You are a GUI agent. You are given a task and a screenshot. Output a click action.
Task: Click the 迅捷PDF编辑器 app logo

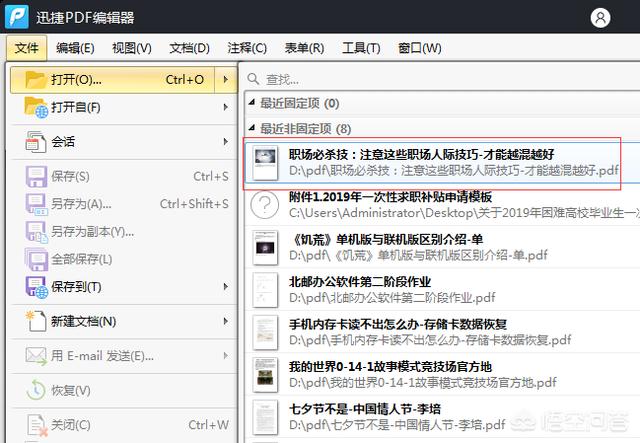(x=17, y=17)
